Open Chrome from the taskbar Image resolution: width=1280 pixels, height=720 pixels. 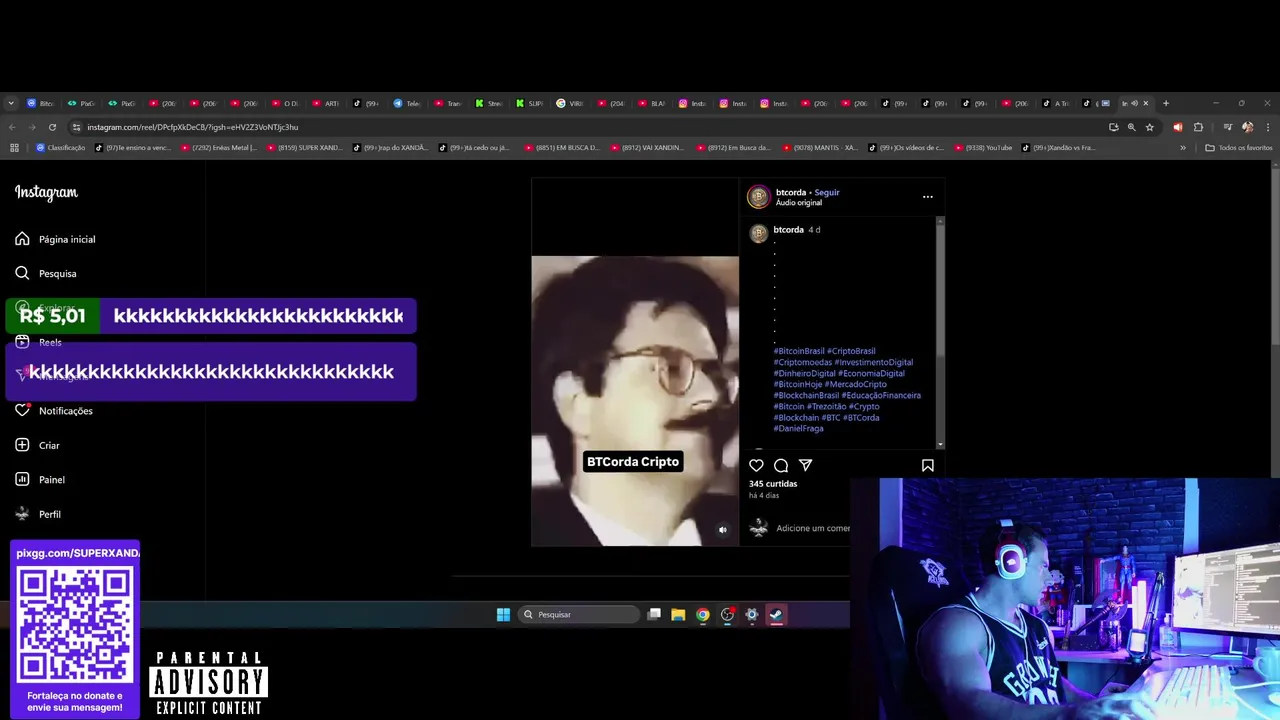click(703, 614)
